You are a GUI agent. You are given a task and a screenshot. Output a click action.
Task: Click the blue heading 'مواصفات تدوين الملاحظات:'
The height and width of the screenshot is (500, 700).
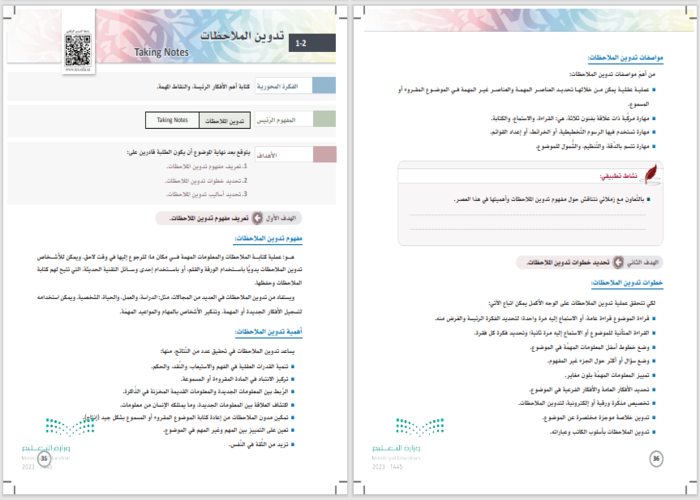[625, 58]
